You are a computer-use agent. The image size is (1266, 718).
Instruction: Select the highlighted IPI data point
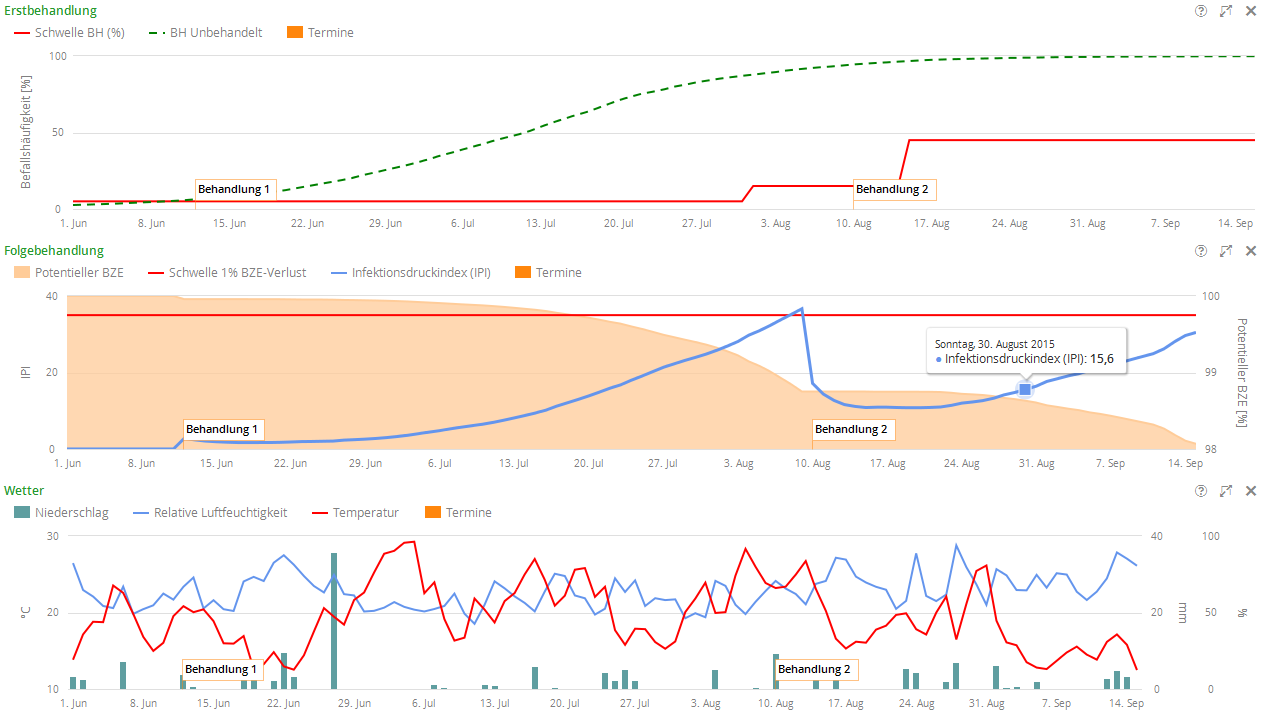[1024, 389]
